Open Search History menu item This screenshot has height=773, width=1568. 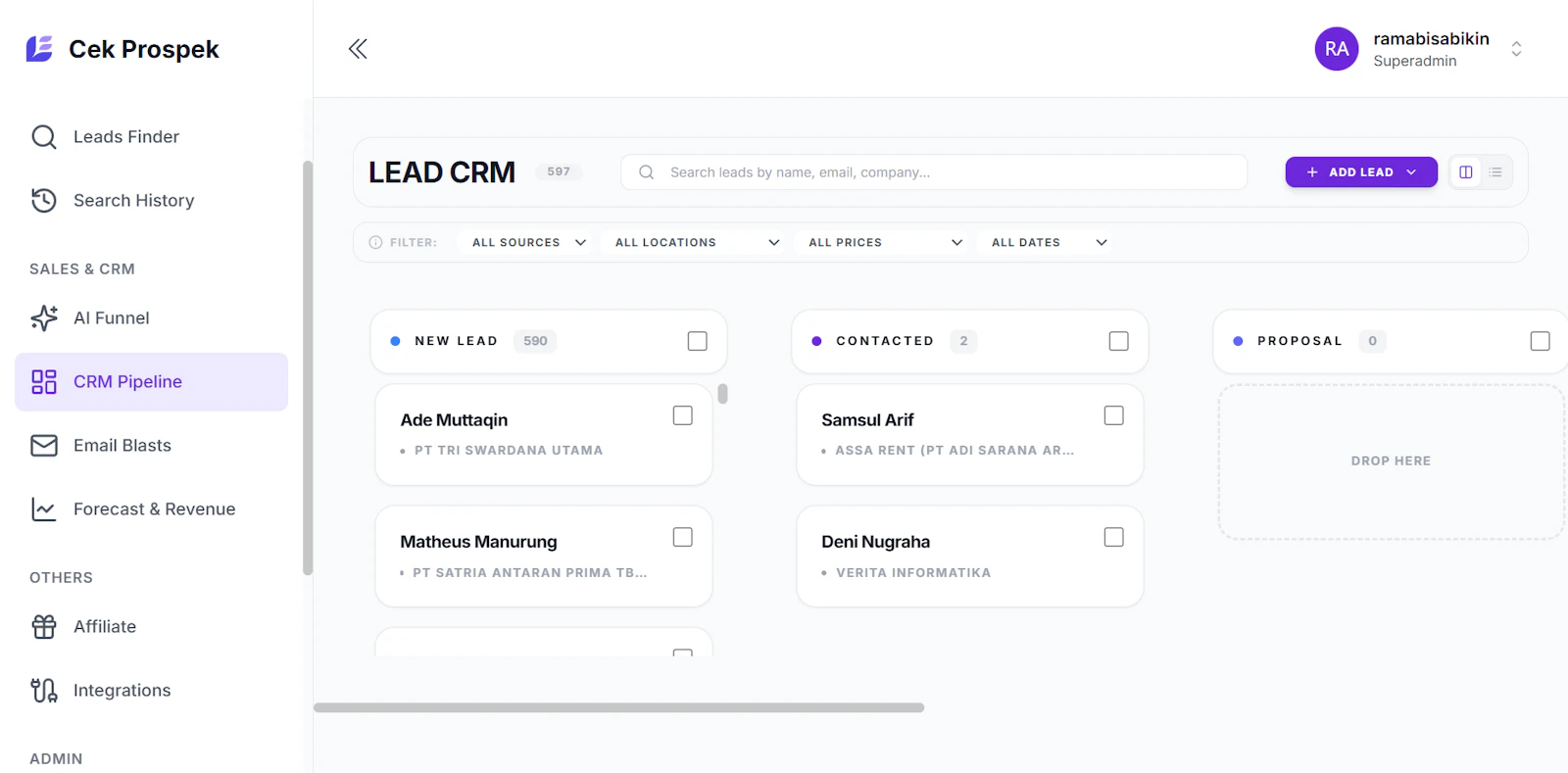tap(152, 200)
